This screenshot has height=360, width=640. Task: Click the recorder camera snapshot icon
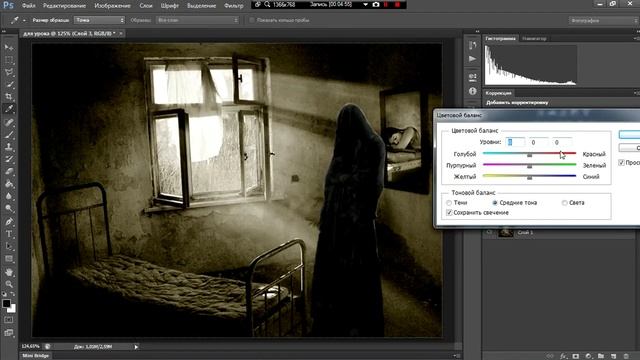pyautogui.click(x=376, y=4)
